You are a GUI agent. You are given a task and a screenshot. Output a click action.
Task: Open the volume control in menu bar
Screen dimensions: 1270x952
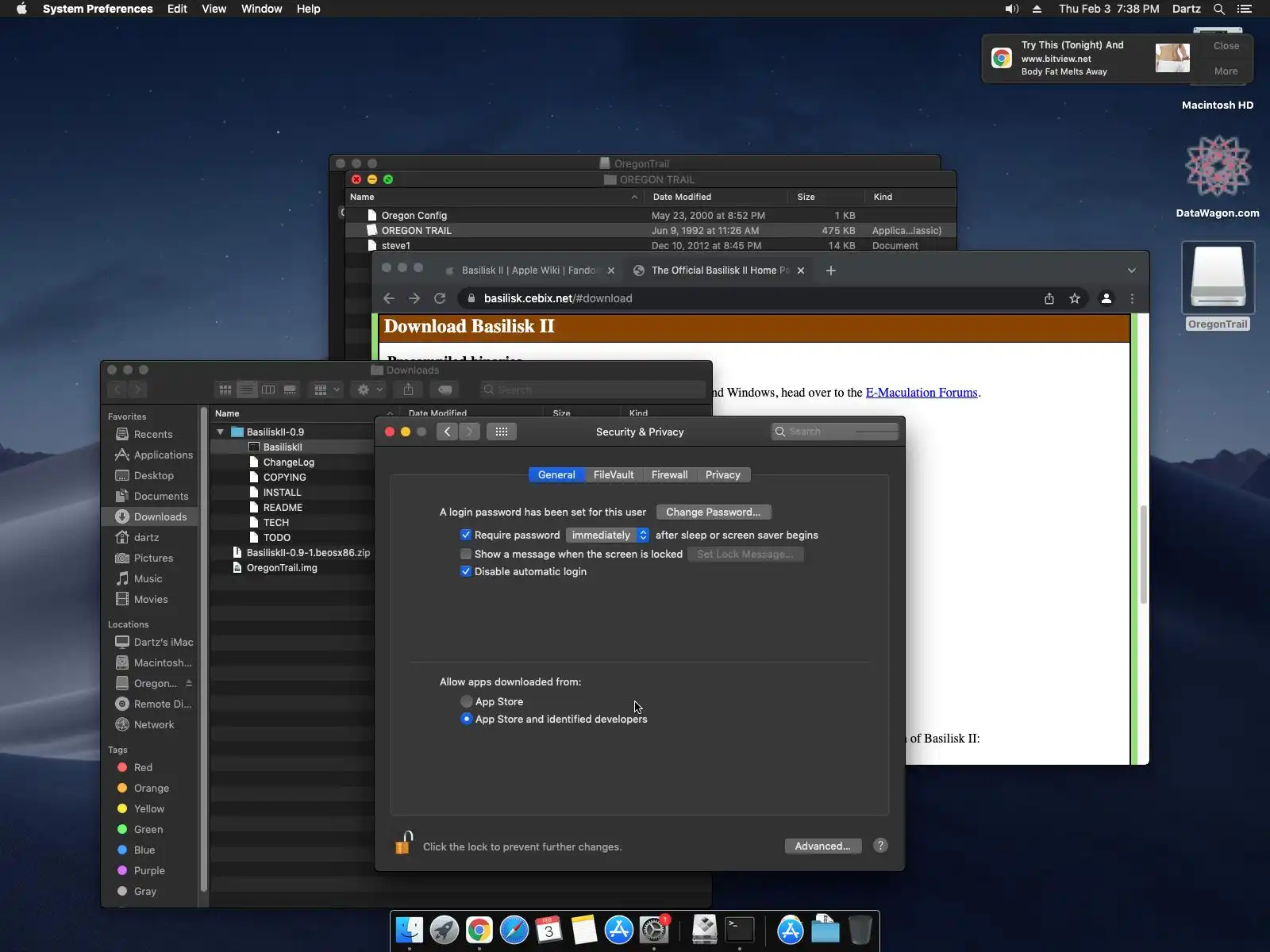coord(1012,9)
